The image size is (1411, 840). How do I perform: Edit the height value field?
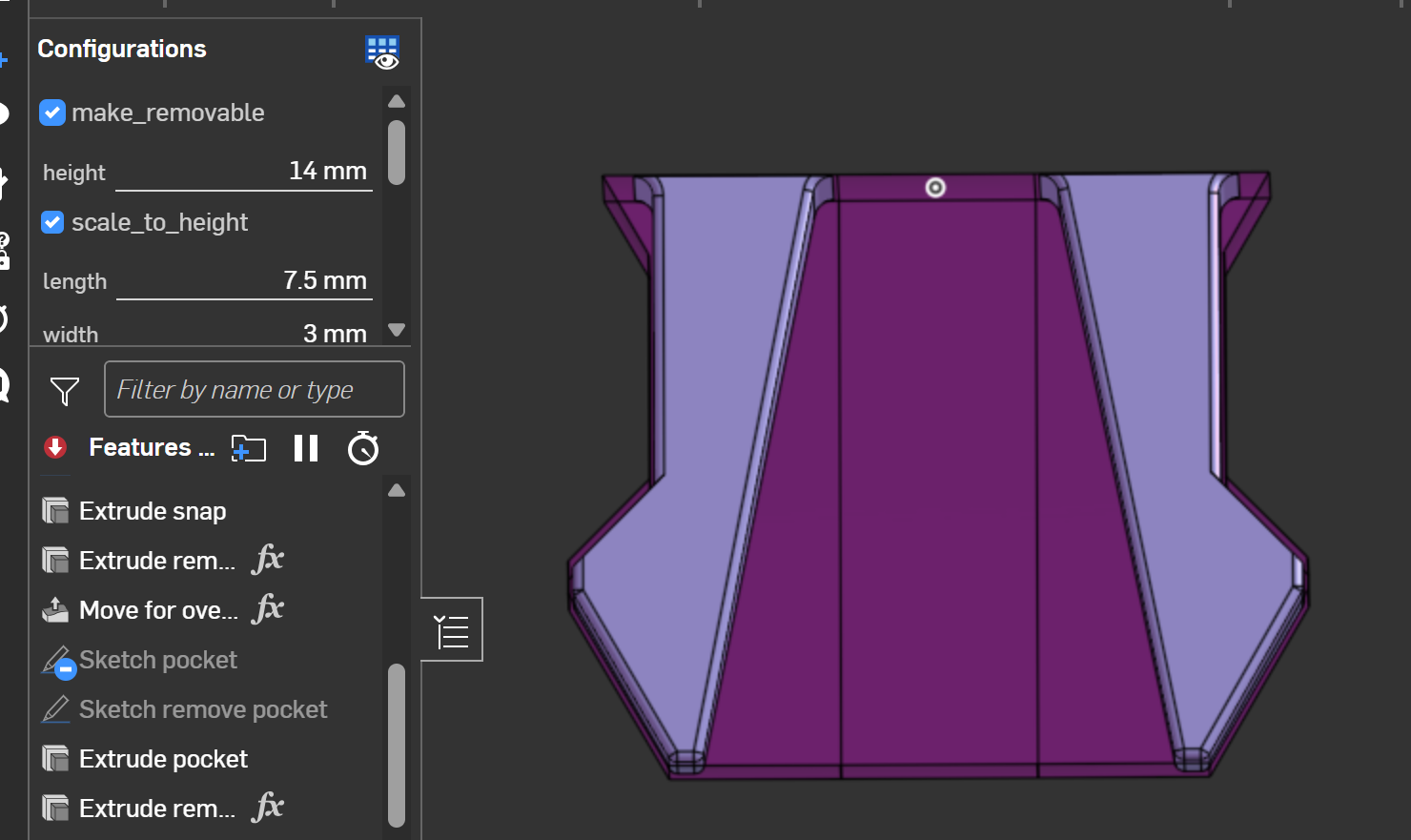click(x=244, y=172)
